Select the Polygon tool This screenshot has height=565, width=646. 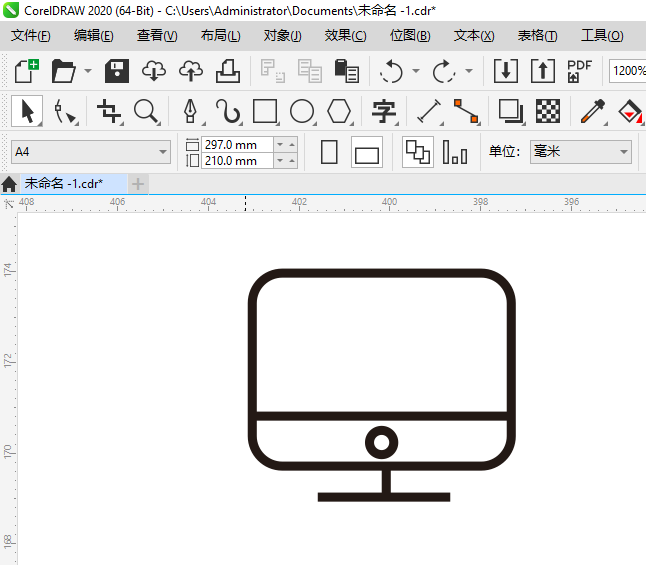[x=339, y=111]
